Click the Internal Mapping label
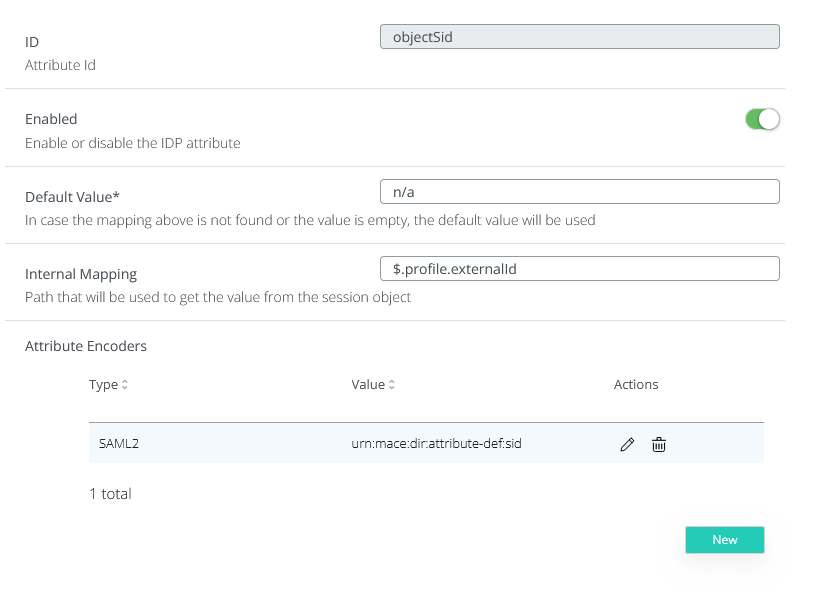830x615 pixels. pos(81,274)
